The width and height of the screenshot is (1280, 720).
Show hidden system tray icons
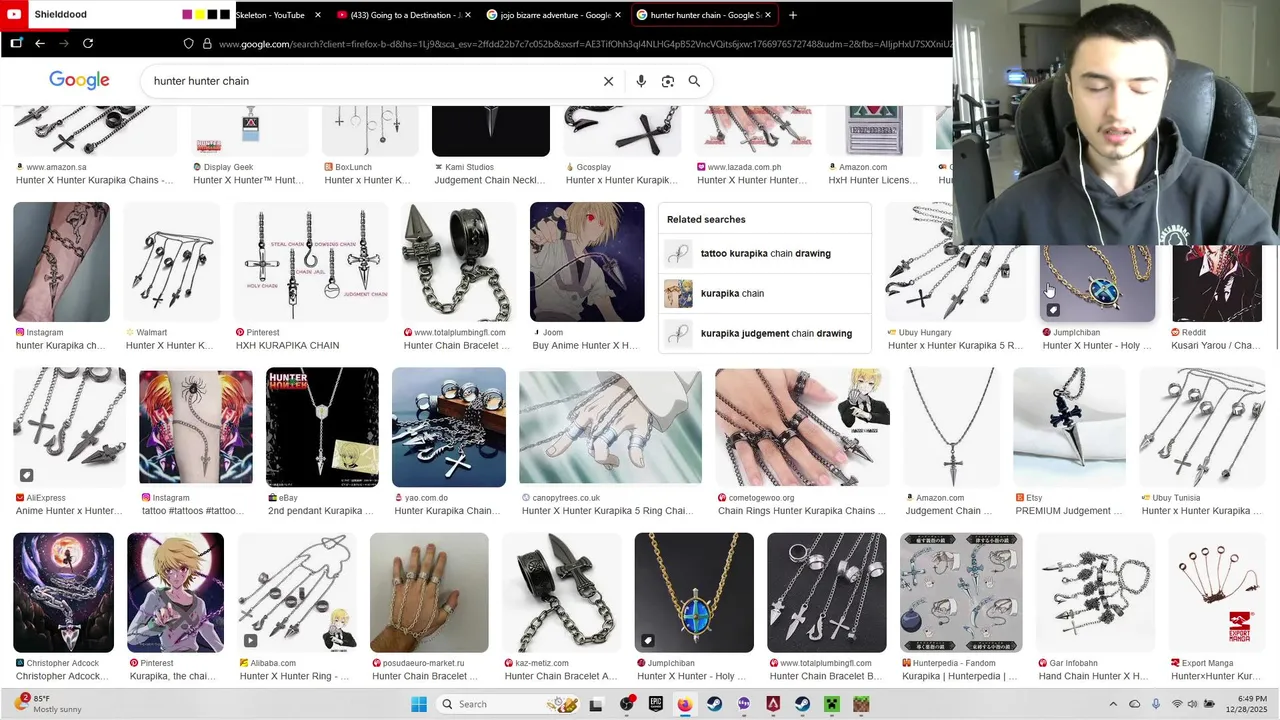click(x=1114, y=704)
